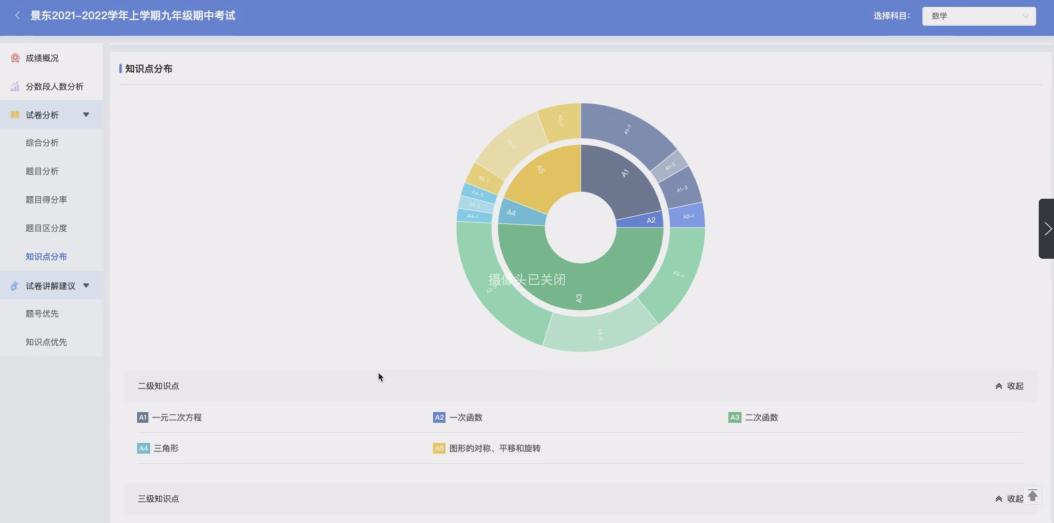Select 试卷讲解建议 in the sidebar
The width and height of the screenshot is (1054, 523).
coord(50,286)
